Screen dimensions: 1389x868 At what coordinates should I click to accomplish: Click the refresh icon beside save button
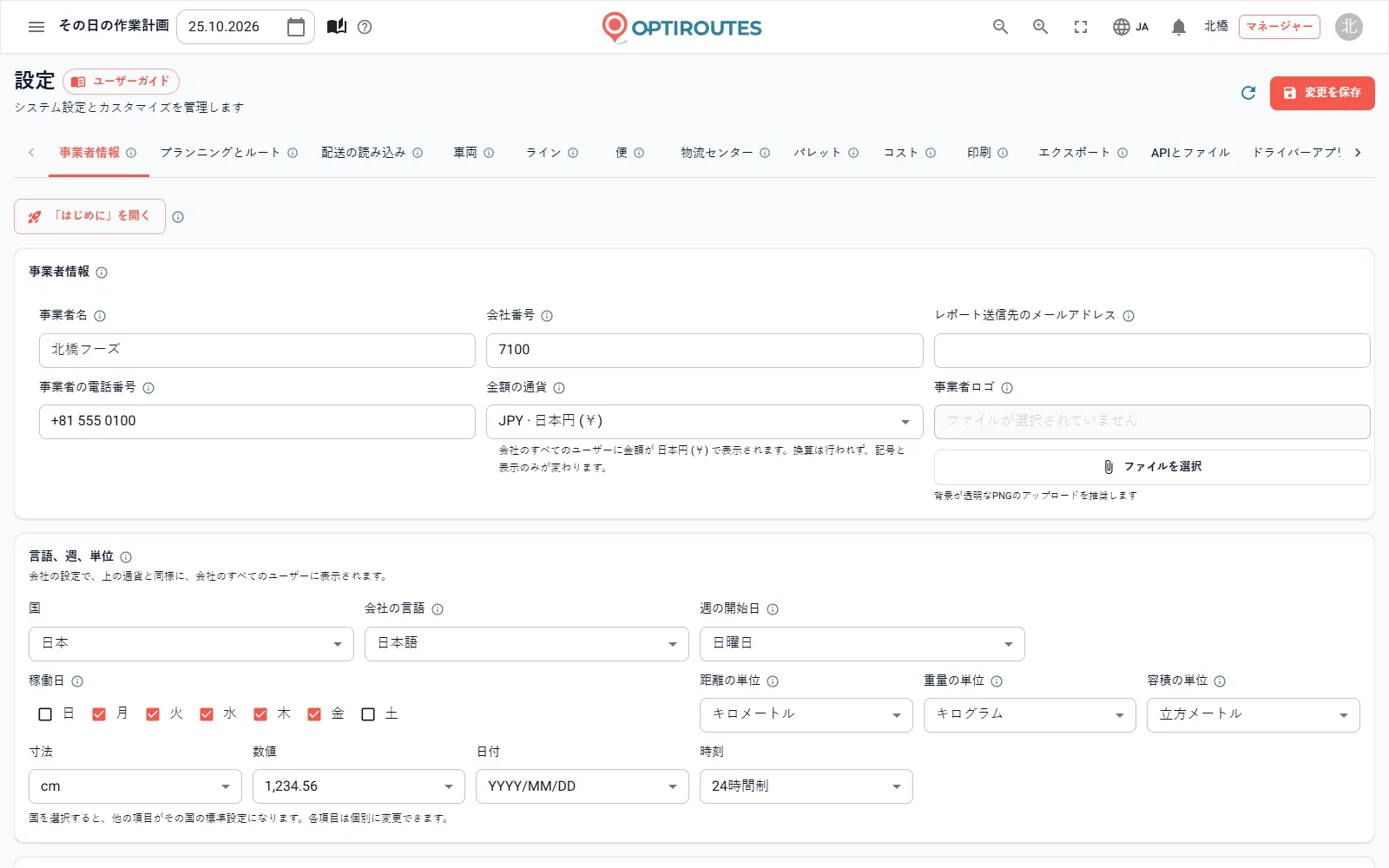tap(1248, 93)
